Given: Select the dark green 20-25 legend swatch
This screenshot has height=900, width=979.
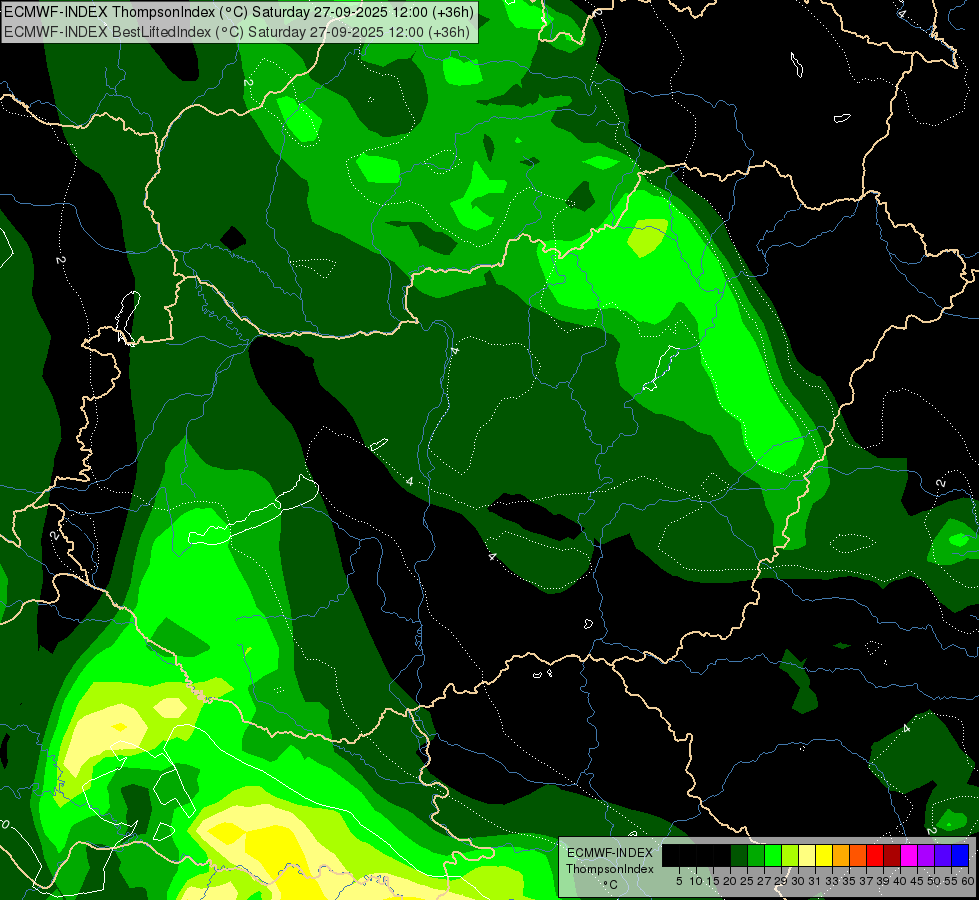Looking at the screenshot, I should coord(739,855).
